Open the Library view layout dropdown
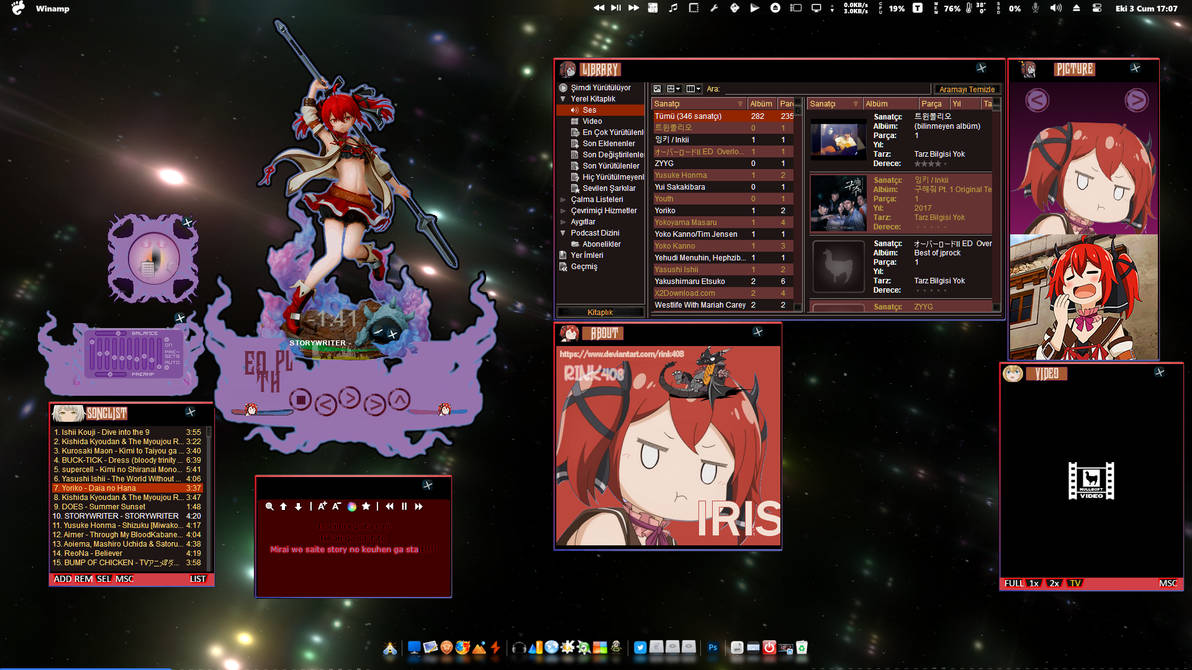 pos(674,89)
